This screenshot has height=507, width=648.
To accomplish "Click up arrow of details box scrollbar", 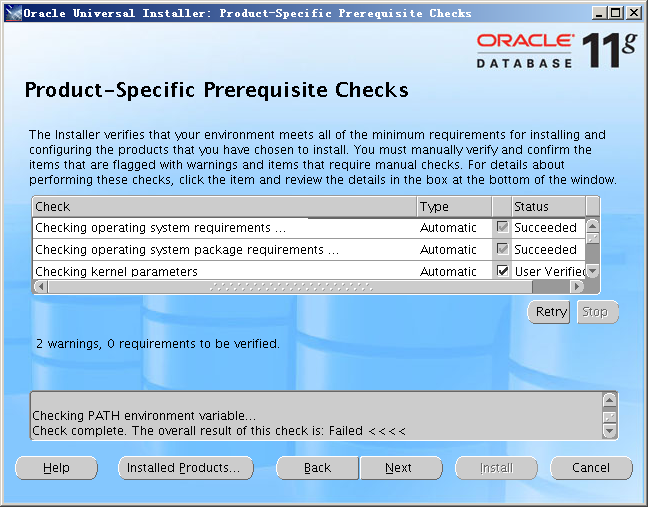I will [609, 399].
